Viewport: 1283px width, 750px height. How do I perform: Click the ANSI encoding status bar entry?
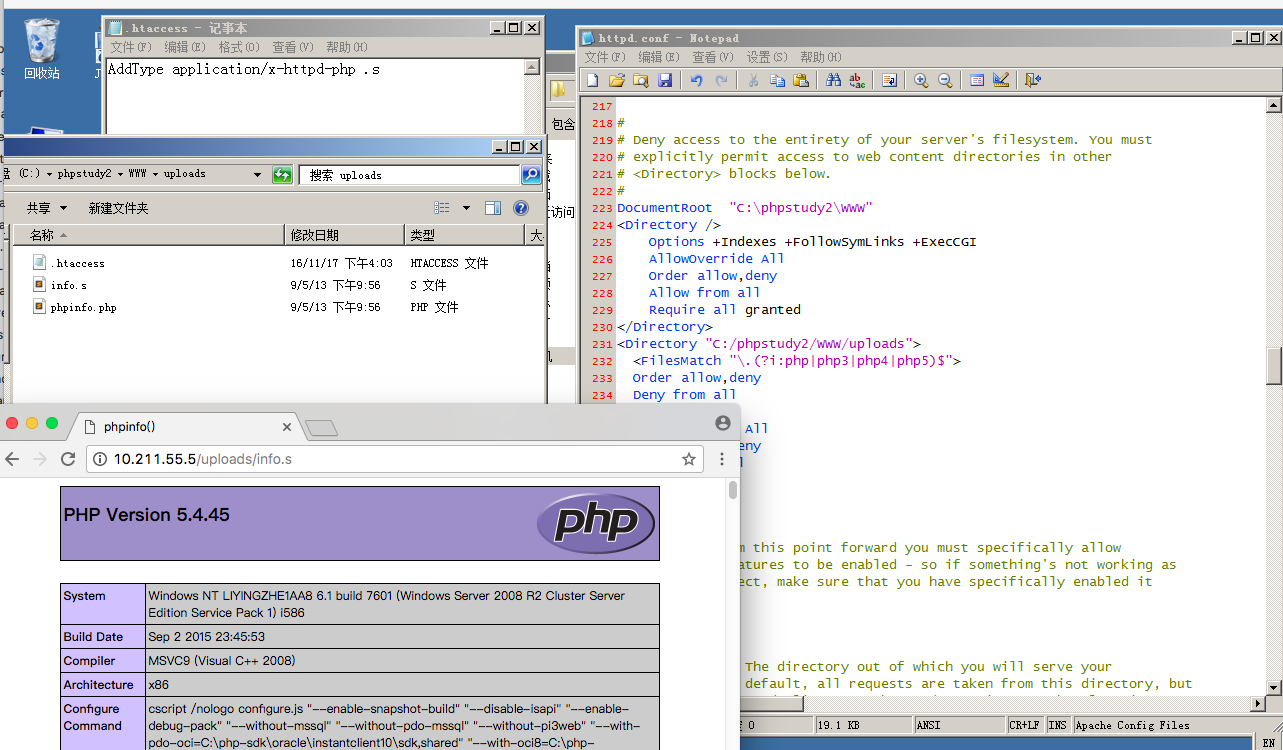(960, 725)
